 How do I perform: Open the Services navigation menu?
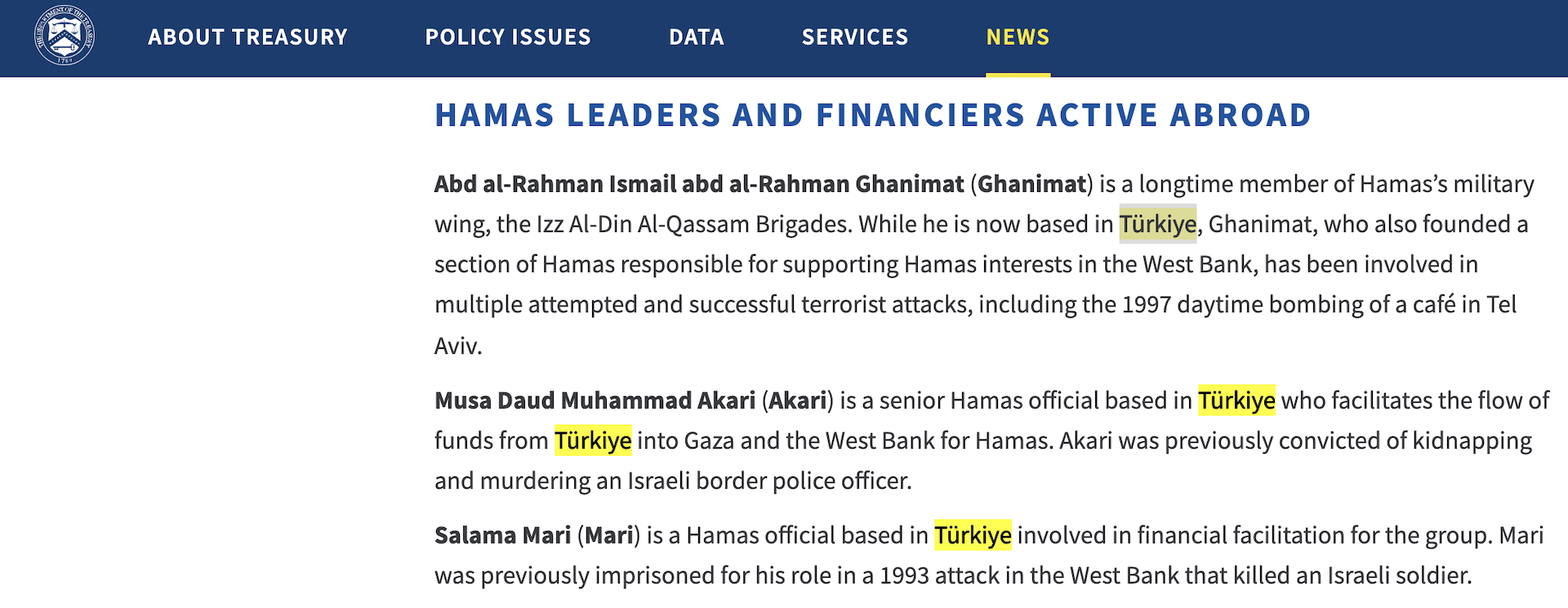coord(855,37)
